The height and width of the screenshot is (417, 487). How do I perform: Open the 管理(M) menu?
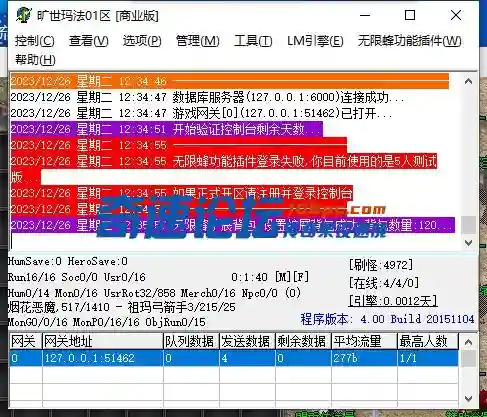(x=198, y=41)
